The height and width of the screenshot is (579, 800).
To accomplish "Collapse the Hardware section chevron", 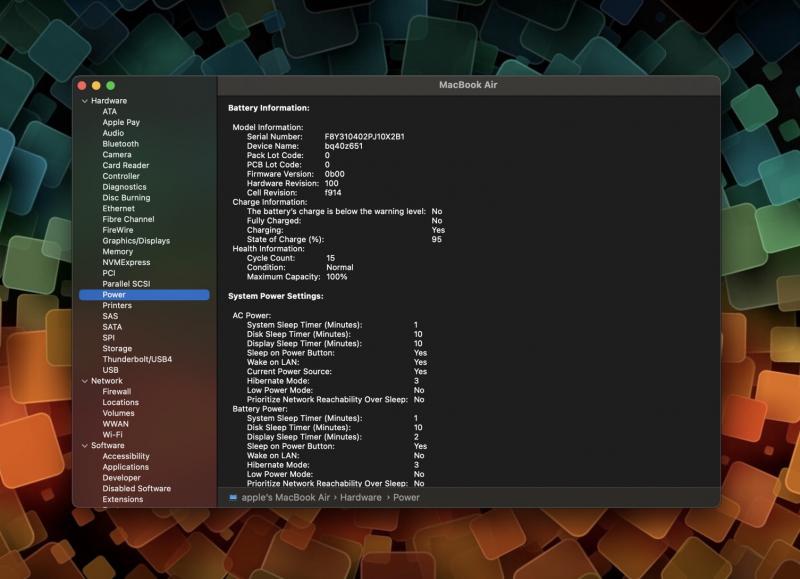I will tap(85, 101).
